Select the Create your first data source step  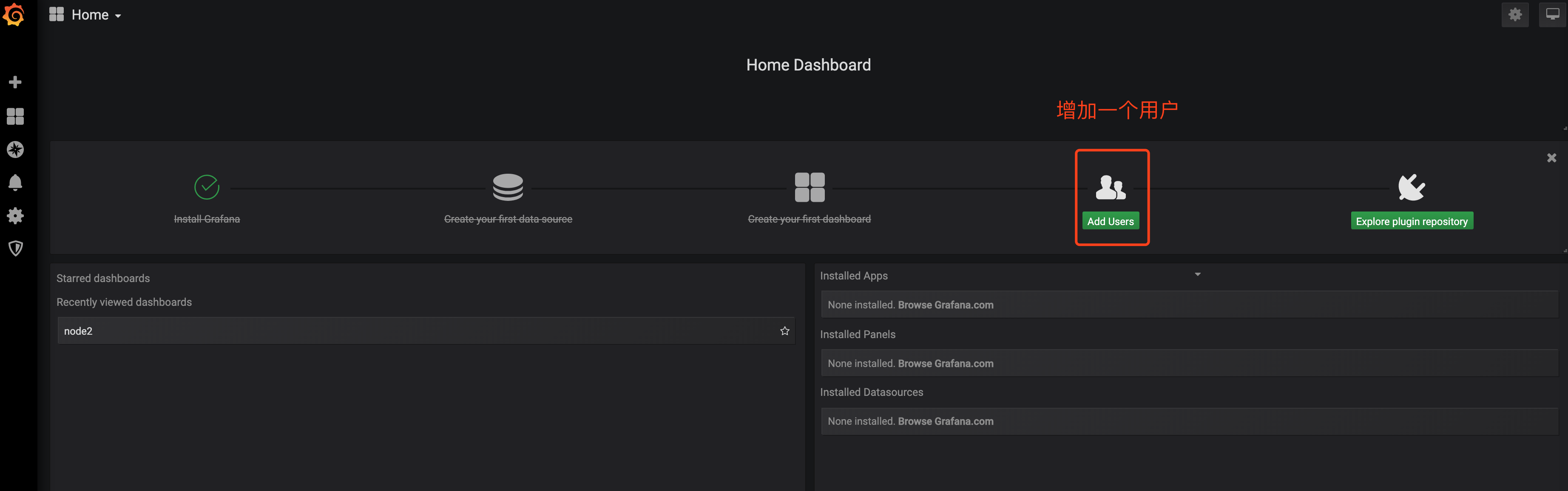[x=508, y=187]
